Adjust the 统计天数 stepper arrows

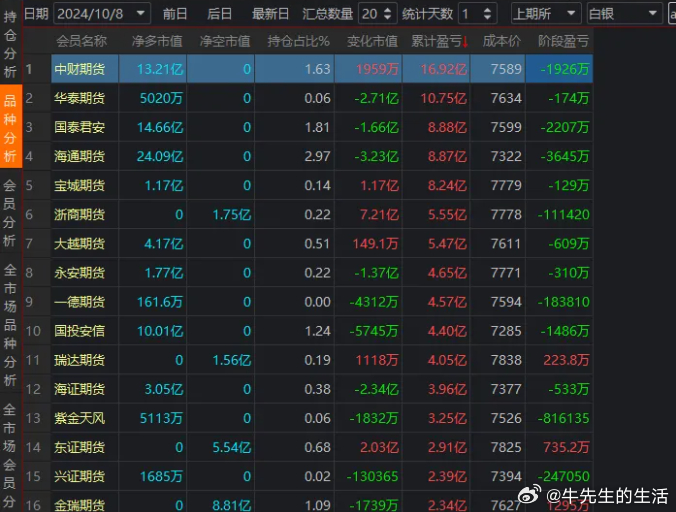click(x=487, y=14)
